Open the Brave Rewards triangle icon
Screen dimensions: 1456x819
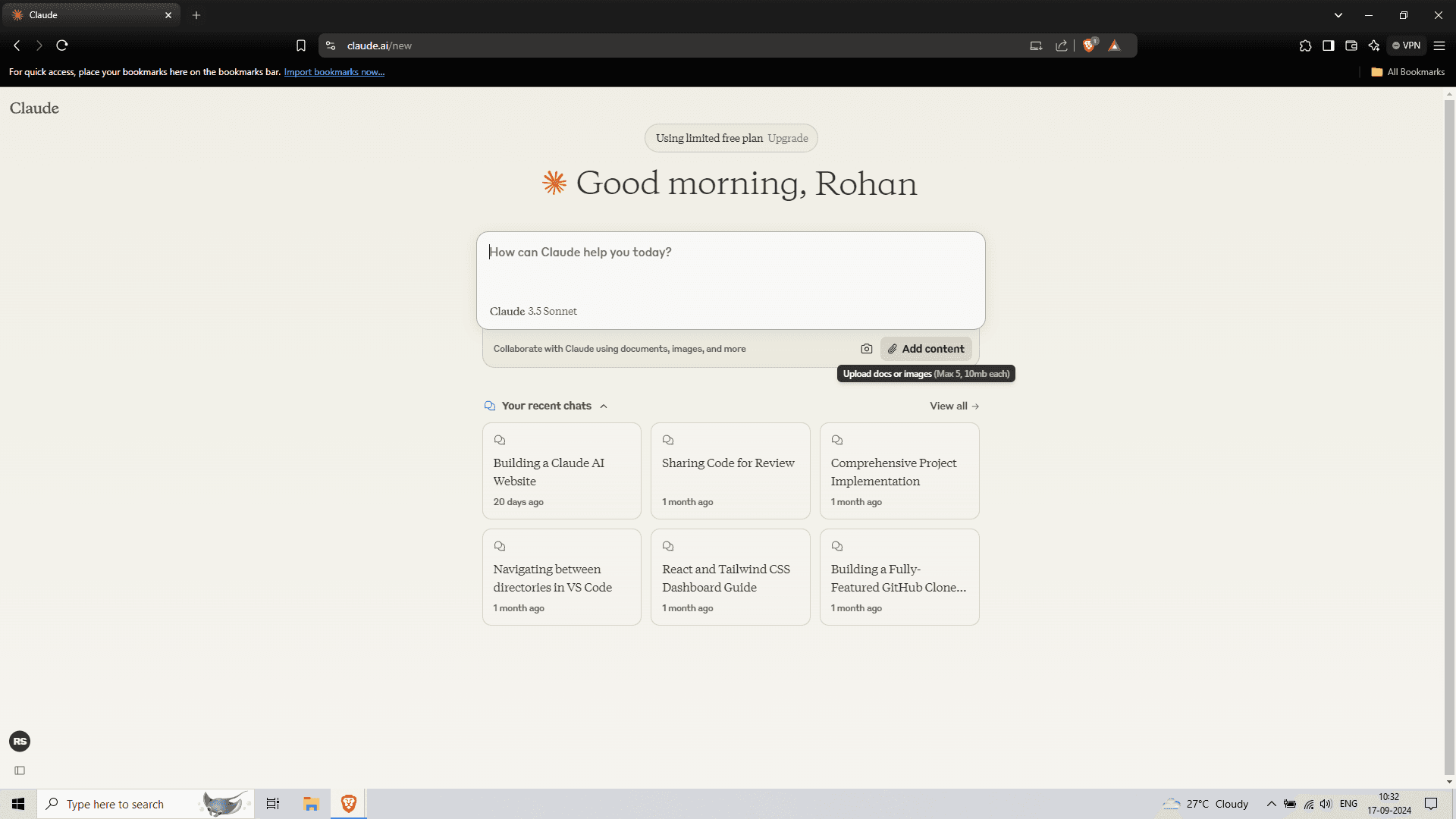click(1114, 45)
